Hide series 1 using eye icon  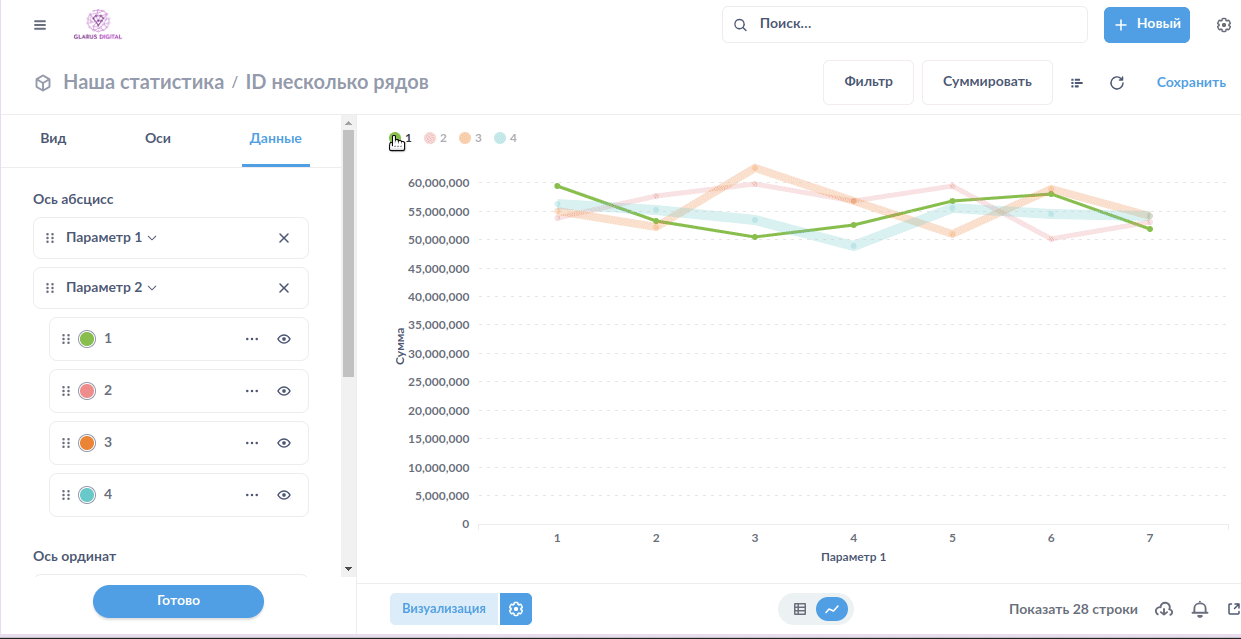[x=284, y=339]
